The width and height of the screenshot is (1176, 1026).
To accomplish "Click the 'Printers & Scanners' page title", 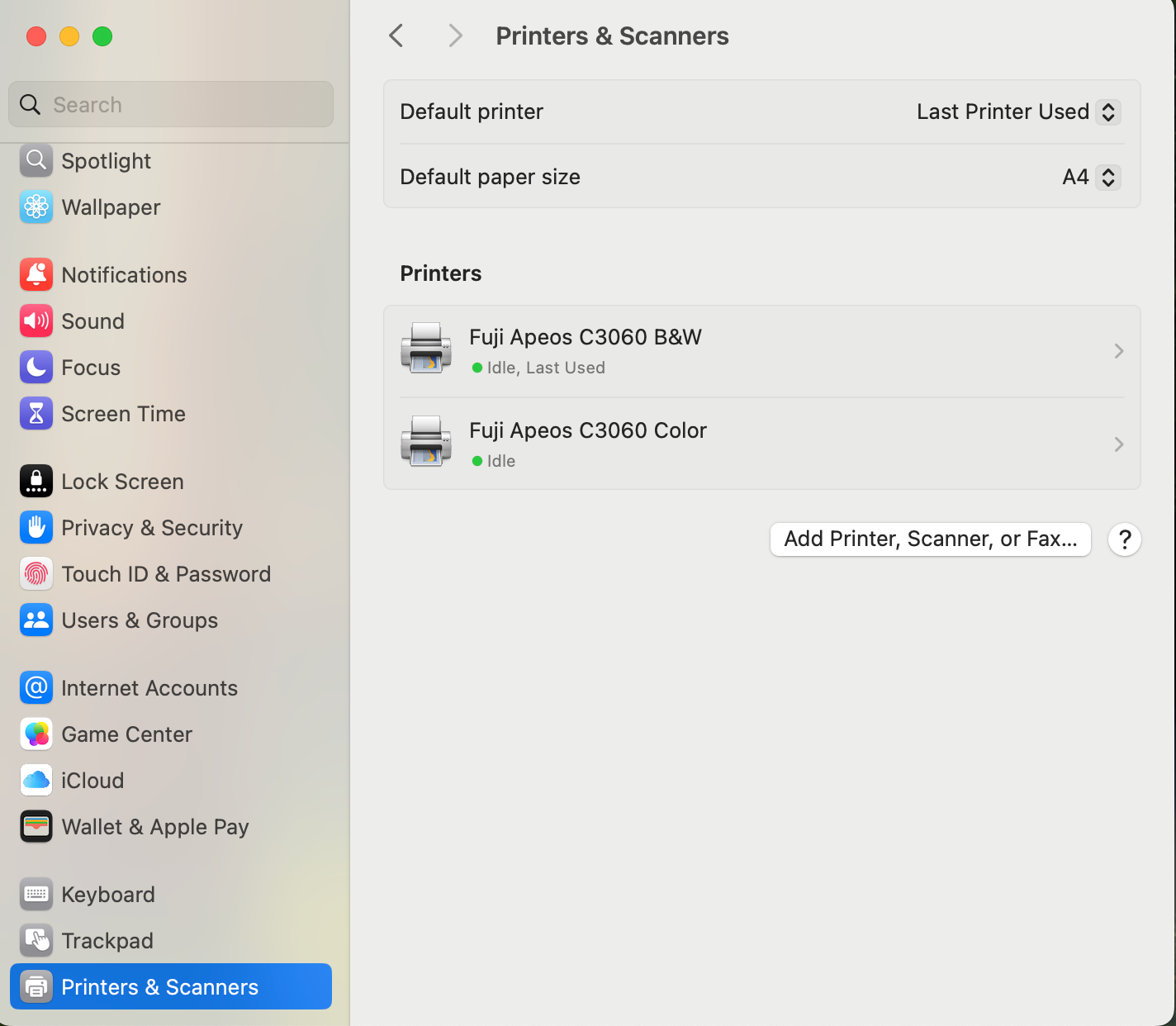I will pos(613,36).
